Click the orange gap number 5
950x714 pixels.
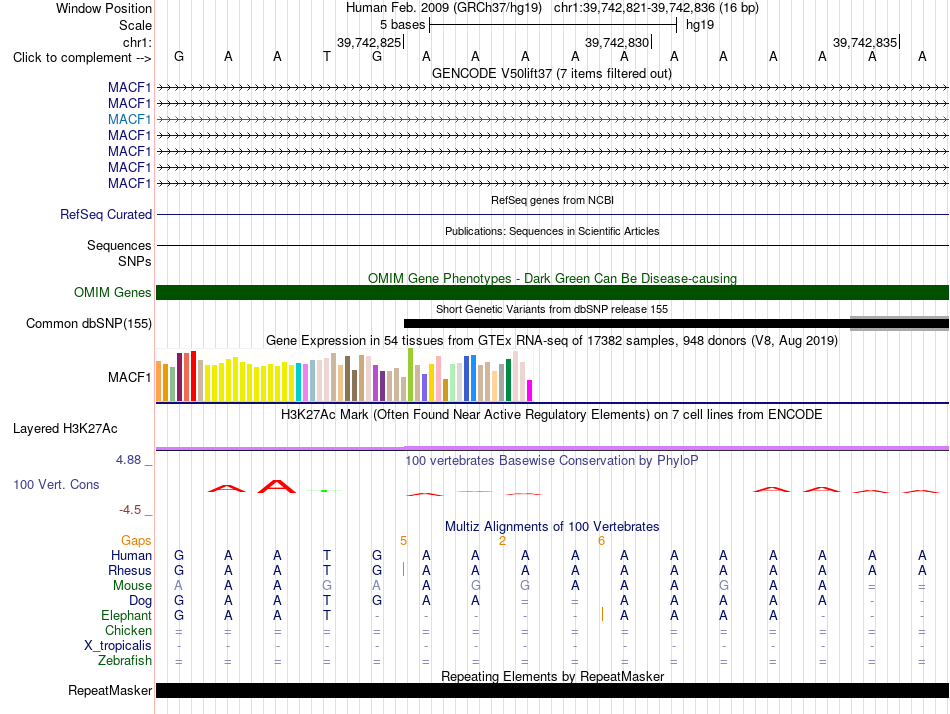[404, 541]
